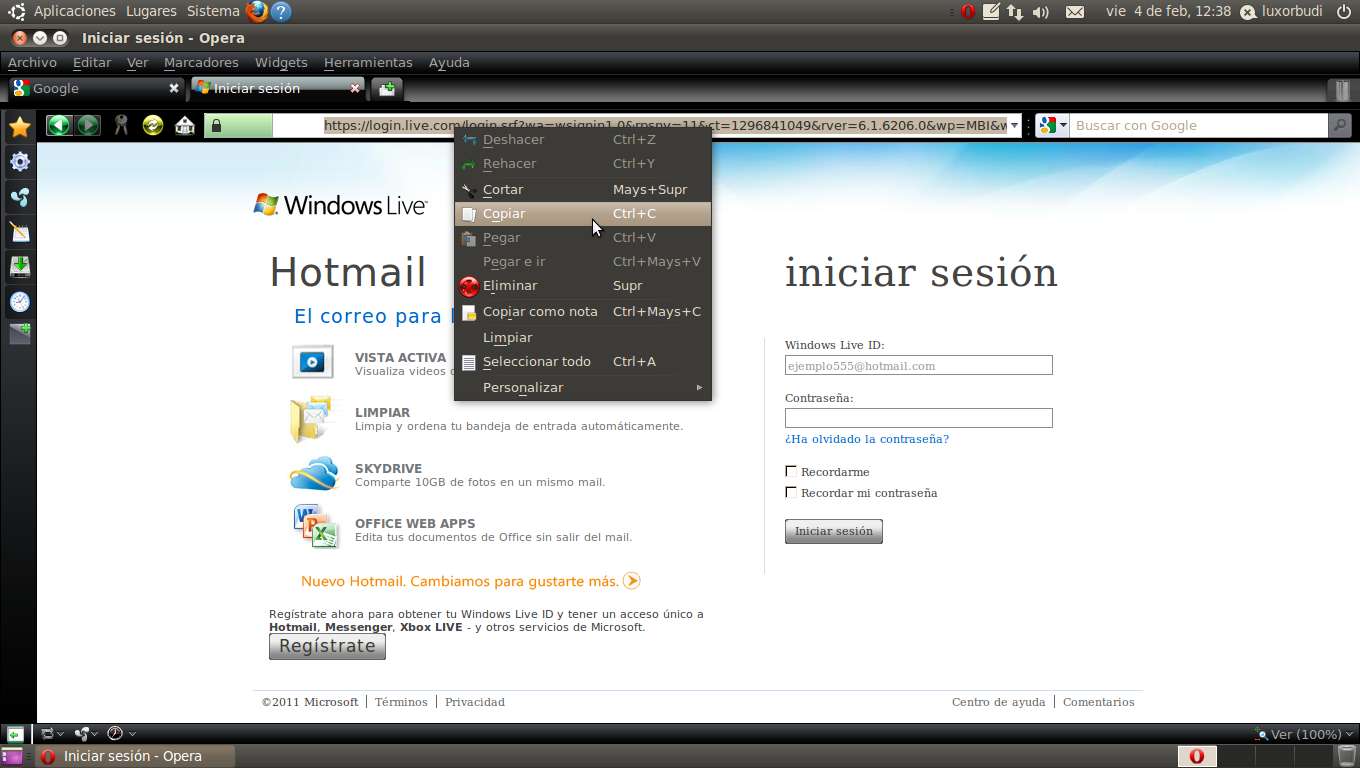Image resolution: width=1360 pixels, height=768 pixels.
Task: Select Copiar from the context menu
Action: (x=583, y=213)
